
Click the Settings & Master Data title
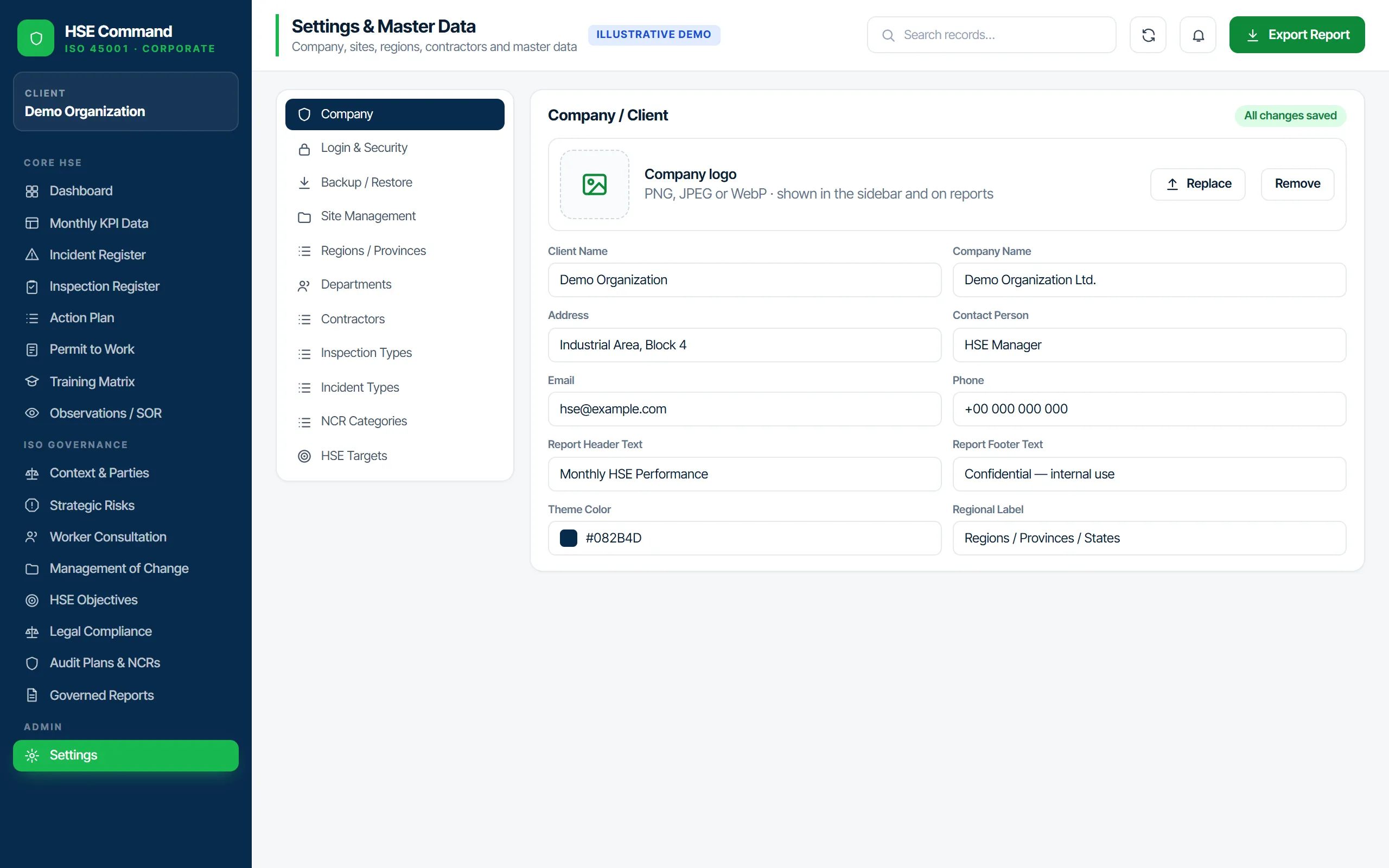(384, 27)
